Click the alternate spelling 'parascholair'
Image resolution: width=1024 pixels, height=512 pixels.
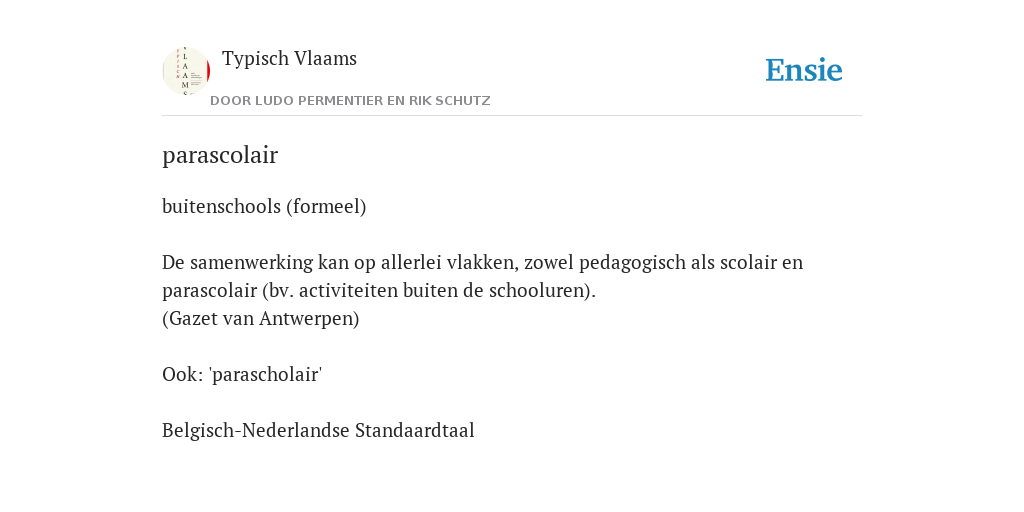[x=266, y=375]
